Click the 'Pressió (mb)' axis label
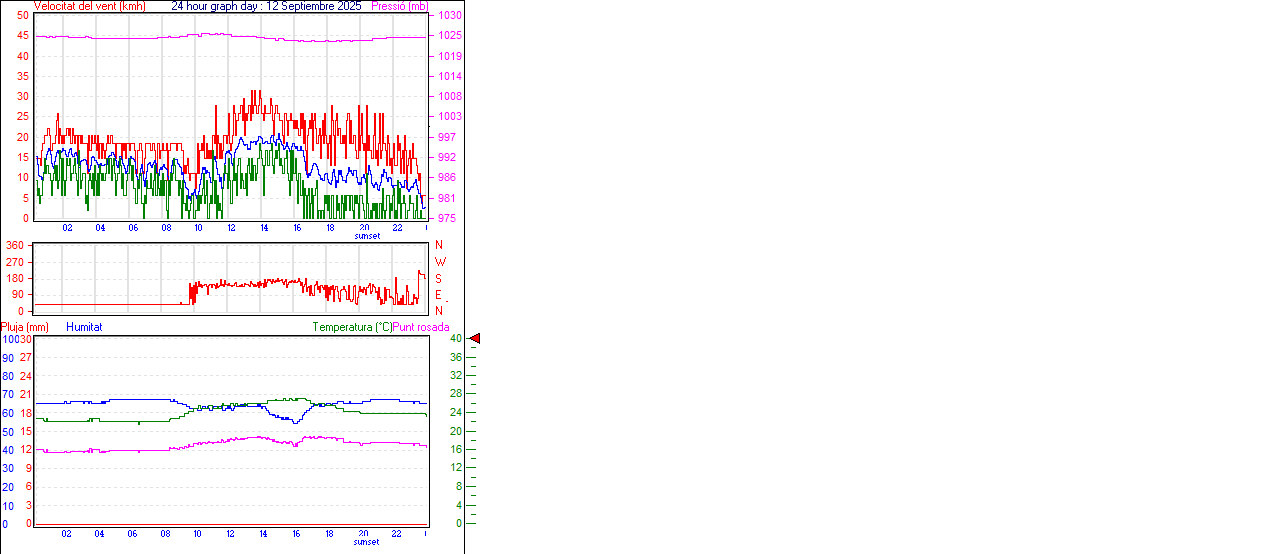Viewport: 1280px width, 554px height. 398,6
